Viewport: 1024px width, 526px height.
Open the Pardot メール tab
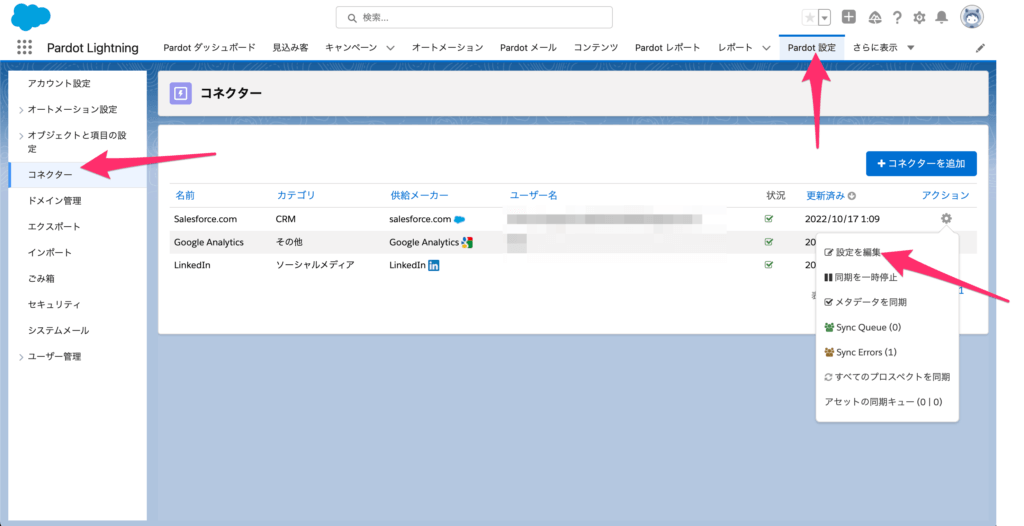(528, 48)
